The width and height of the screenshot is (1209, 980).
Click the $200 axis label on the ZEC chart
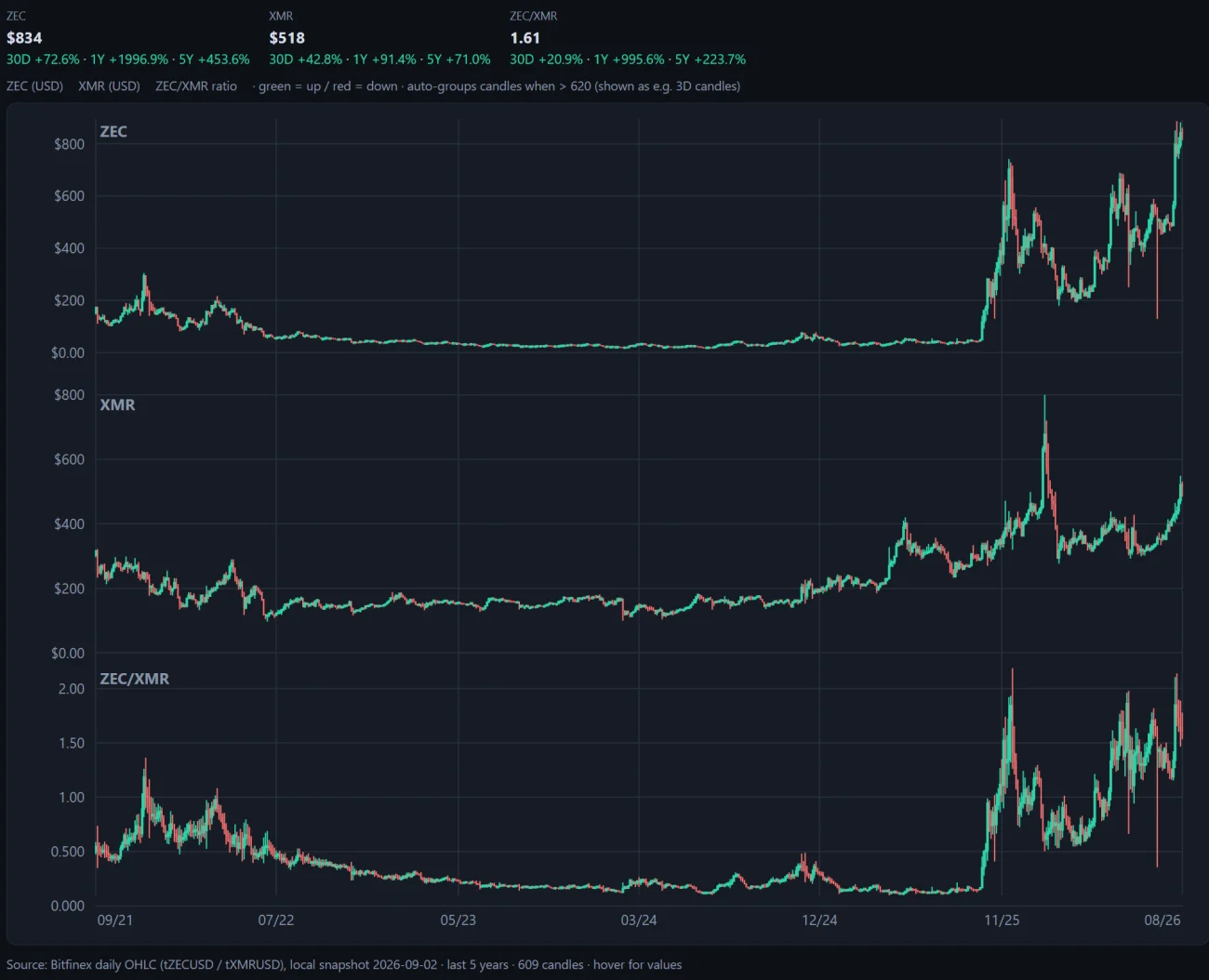coord(69,300)
